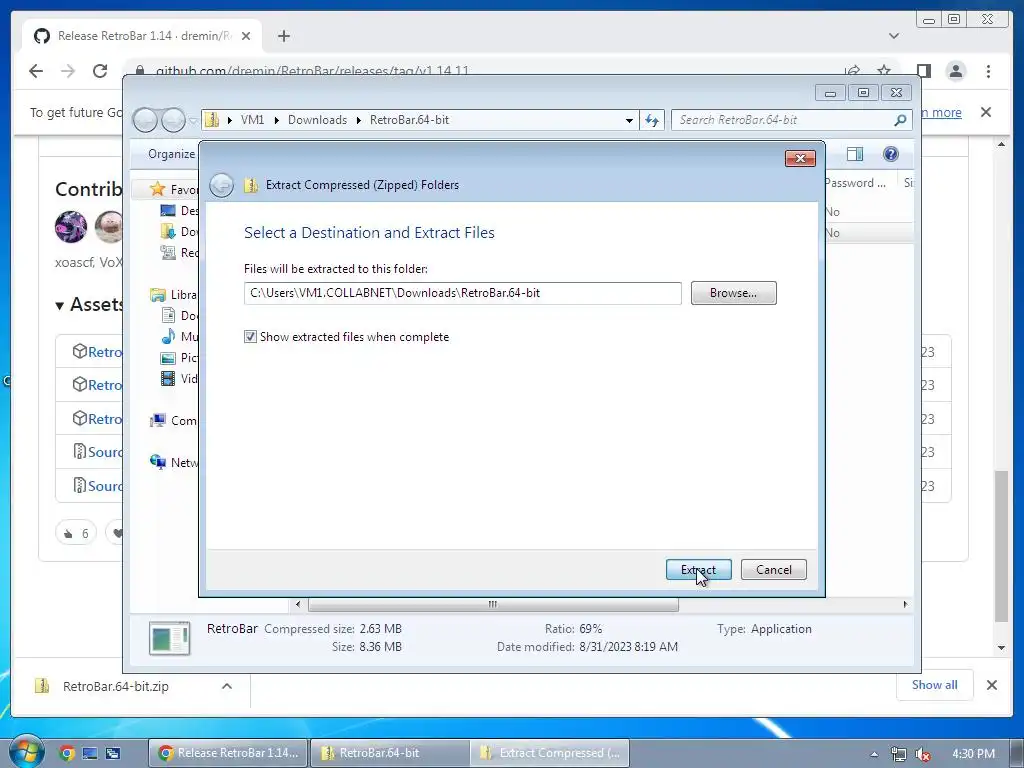This screenshot has width=1024, height=768.
Task: Click RetroBar.64-bit in Explorer breadcrumb
Action: tap(409, 120)
